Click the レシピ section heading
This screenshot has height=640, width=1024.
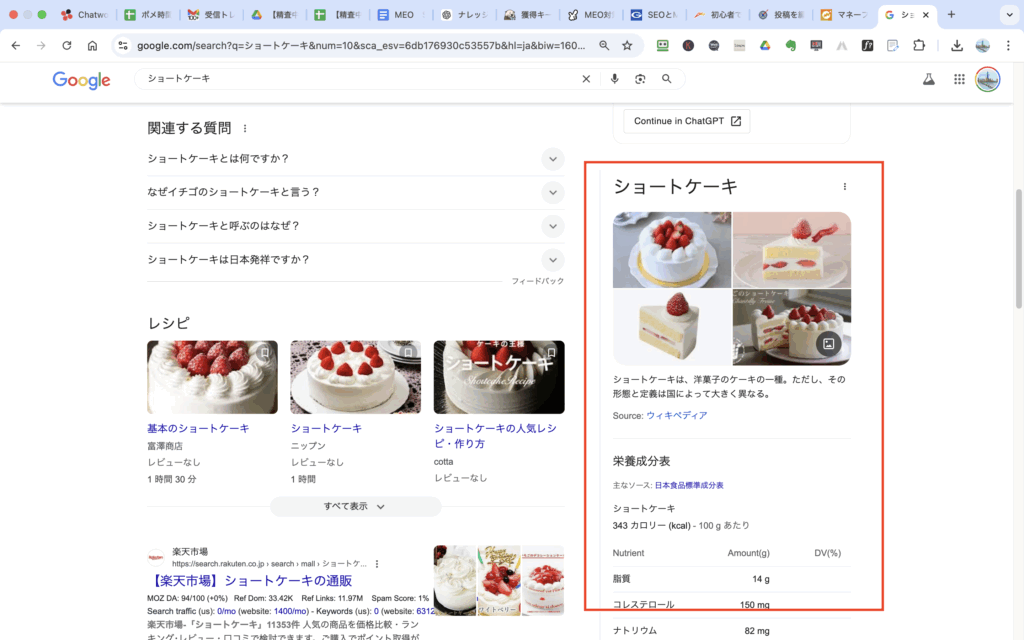(x=168, y=323)
